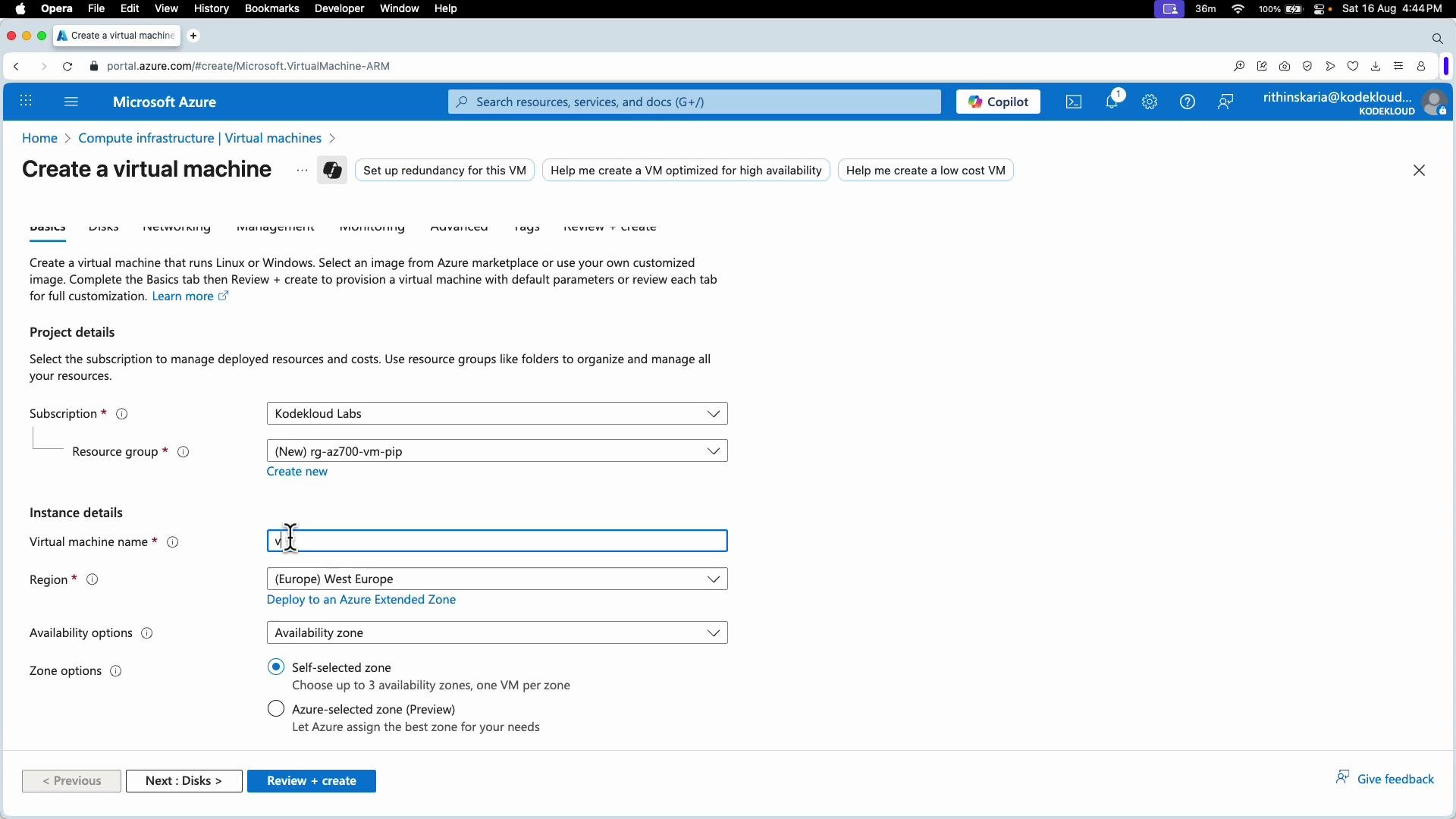The height and width of the screenshot is (819, 1456).
Task: Open the Tags tab
Action: pos(526,227)
